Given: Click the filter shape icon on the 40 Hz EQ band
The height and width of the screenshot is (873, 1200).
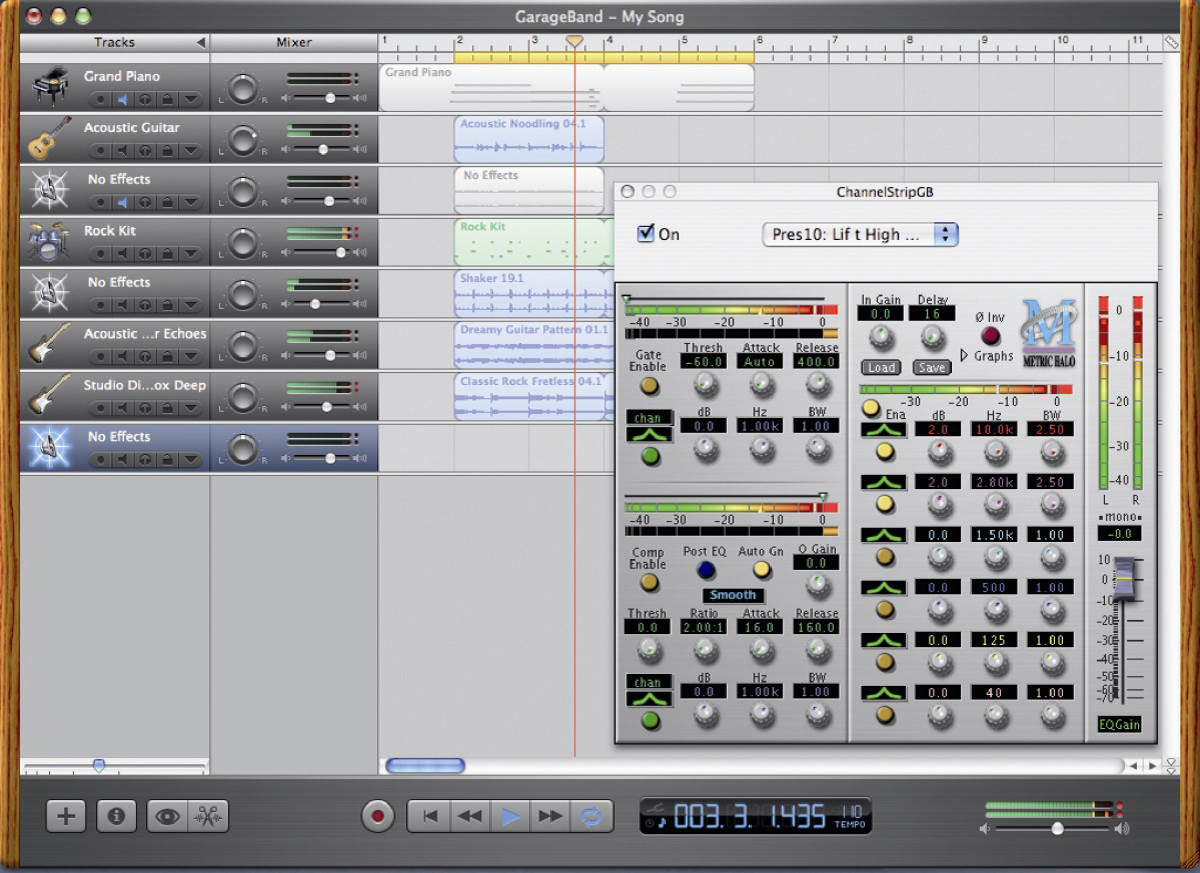Looking at the screenshot, I should click(x=883, y=692).
